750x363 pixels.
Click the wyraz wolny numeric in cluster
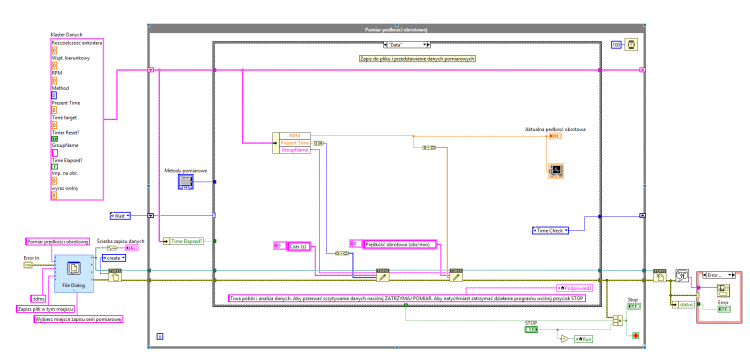(55, 195)
